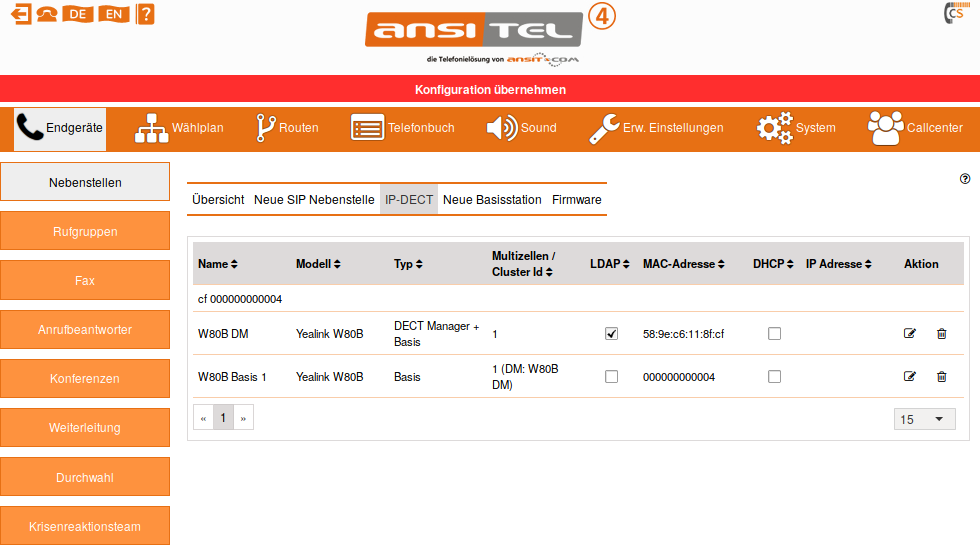Edit the W80B DM entry
Viewport: 980px width, 555px height.
910,333
